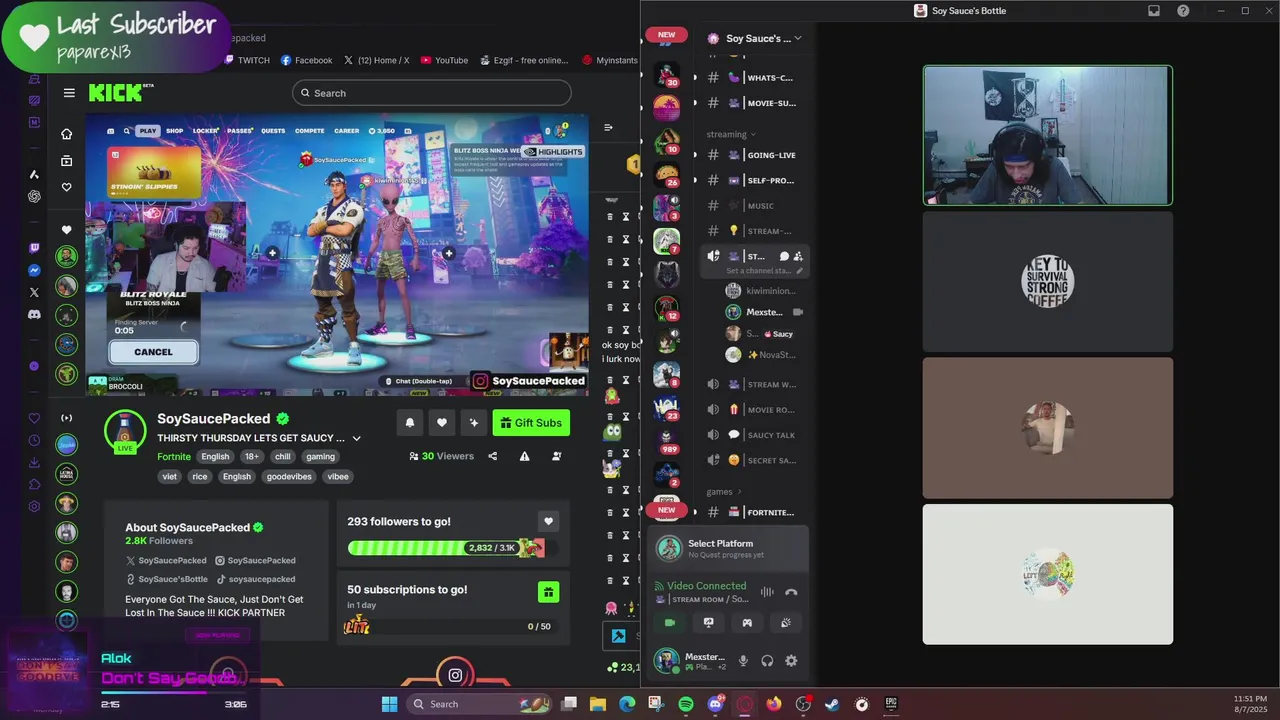Select the goodevibes tag
Viewport: 1280px width, 720px height.
tap(289, 476)
